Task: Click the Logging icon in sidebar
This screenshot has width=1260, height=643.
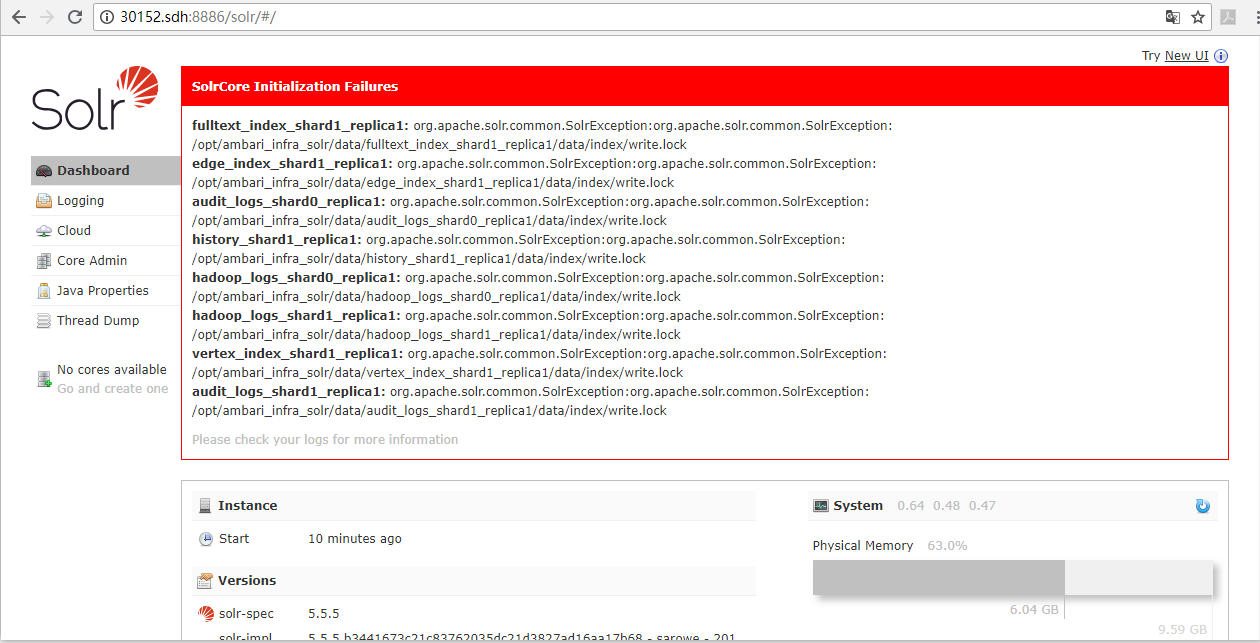Action: pyautogui.click(x=44, y=201)
